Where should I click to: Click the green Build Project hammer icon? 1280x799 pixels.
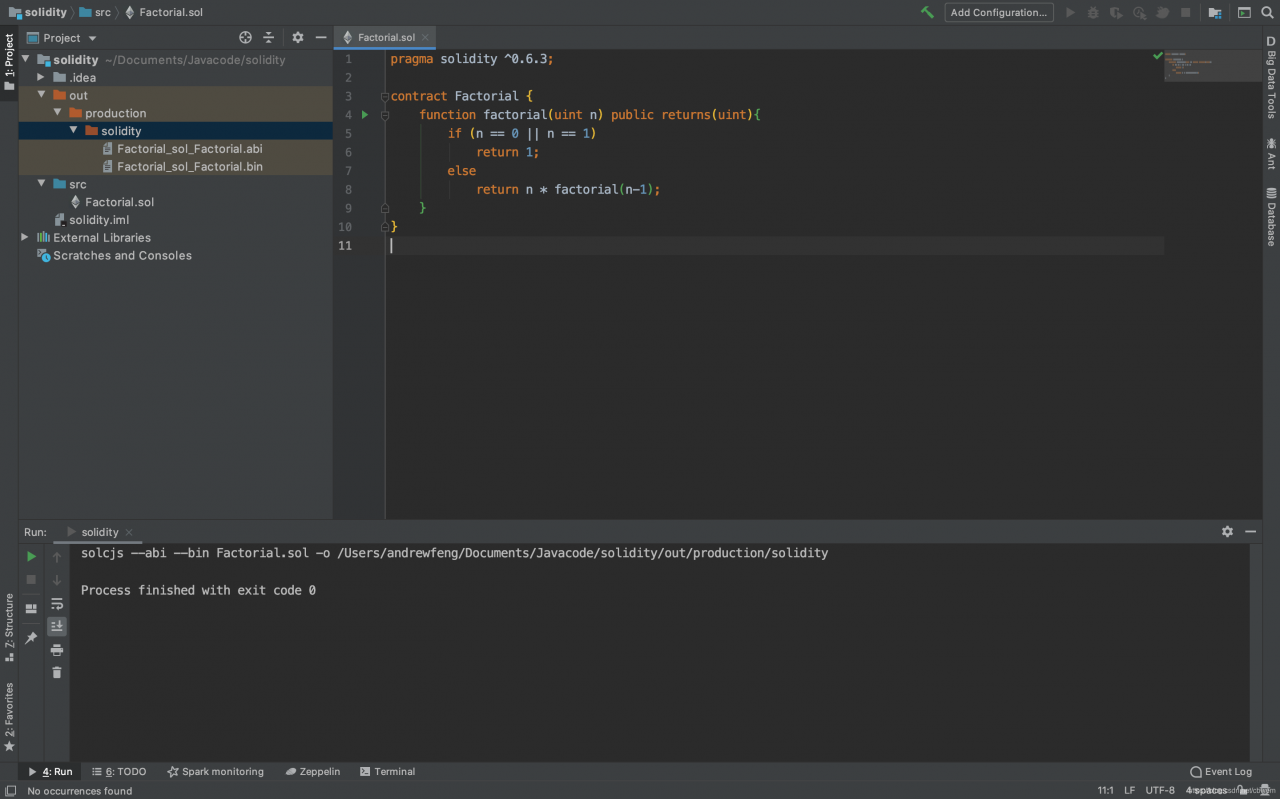click(927, 13)
